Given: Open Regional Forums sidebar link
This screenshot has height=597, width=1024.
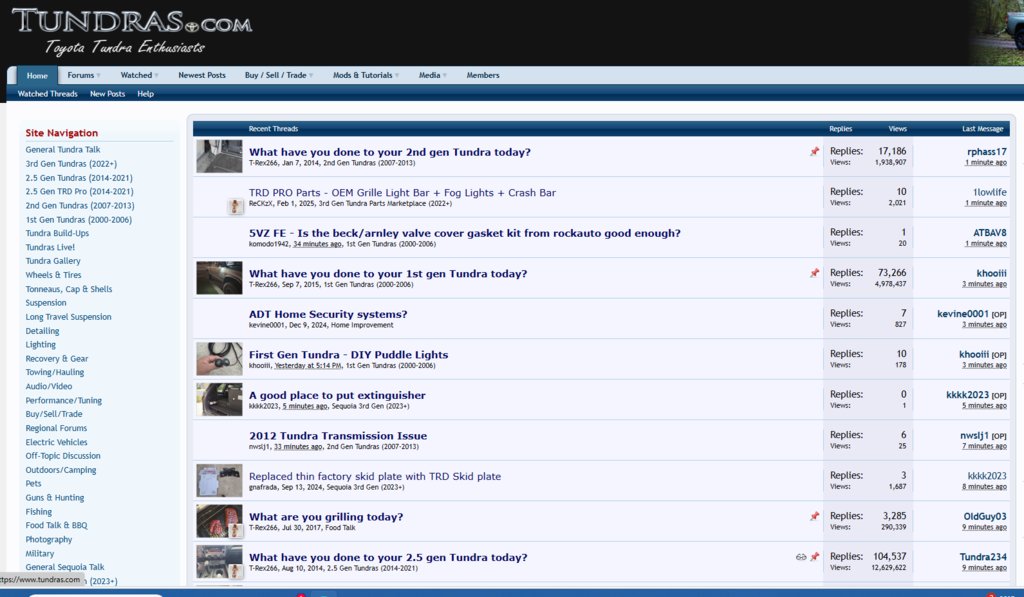Looking at the screenshot, I should [x=56, y=428].
